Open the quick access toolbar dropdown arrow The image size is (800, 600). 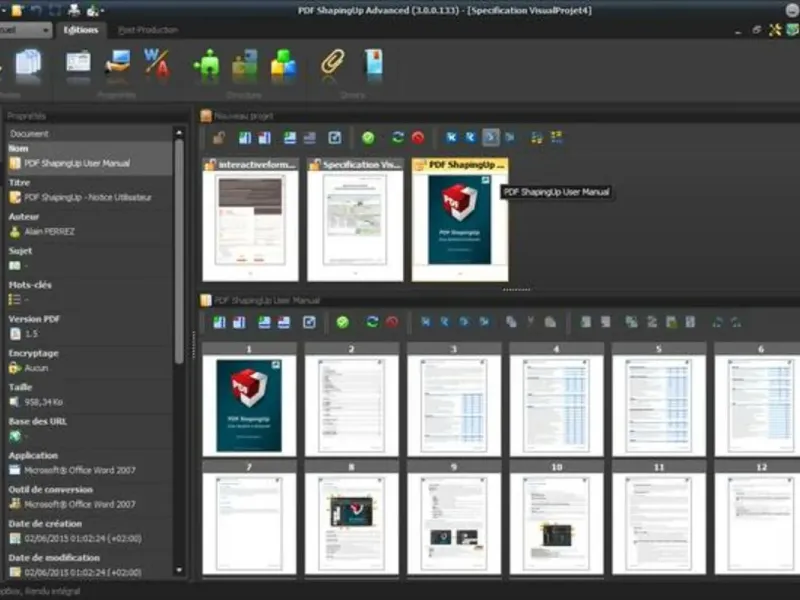[x=103, y=11]
